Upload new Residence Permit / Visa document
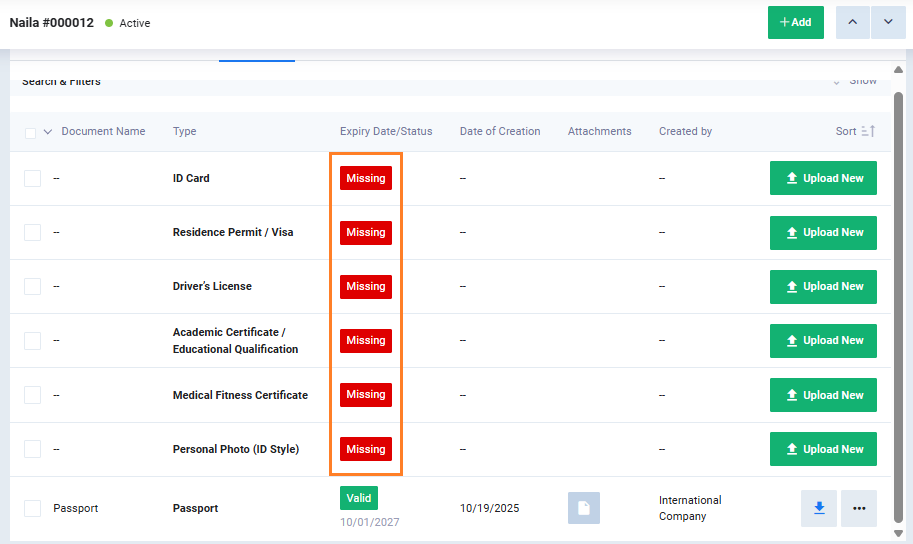The width and height of the screenshot is (913, 544). point(823,232)
